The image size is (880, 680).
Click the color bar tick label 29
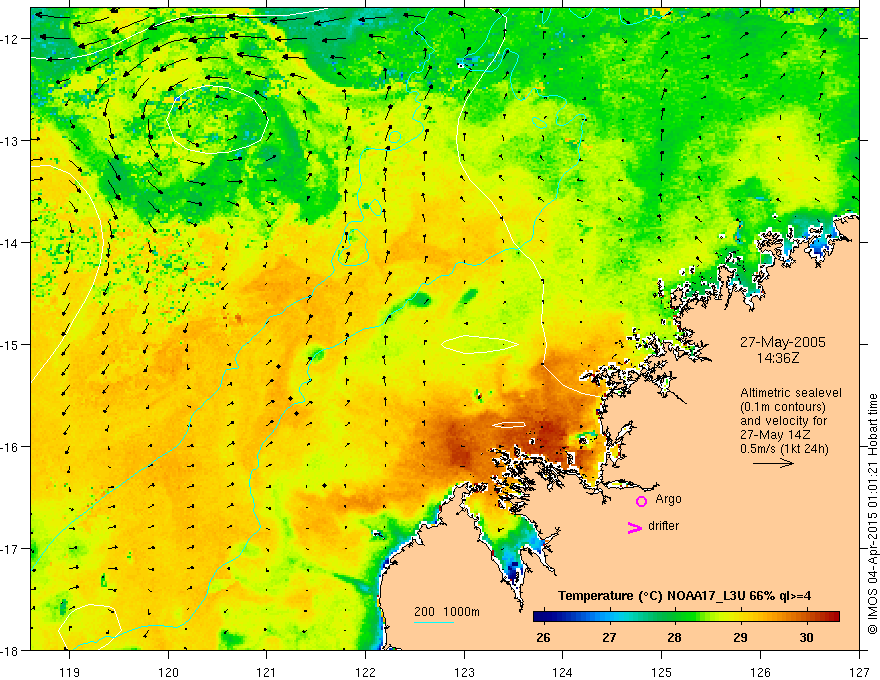pos(740,637)
